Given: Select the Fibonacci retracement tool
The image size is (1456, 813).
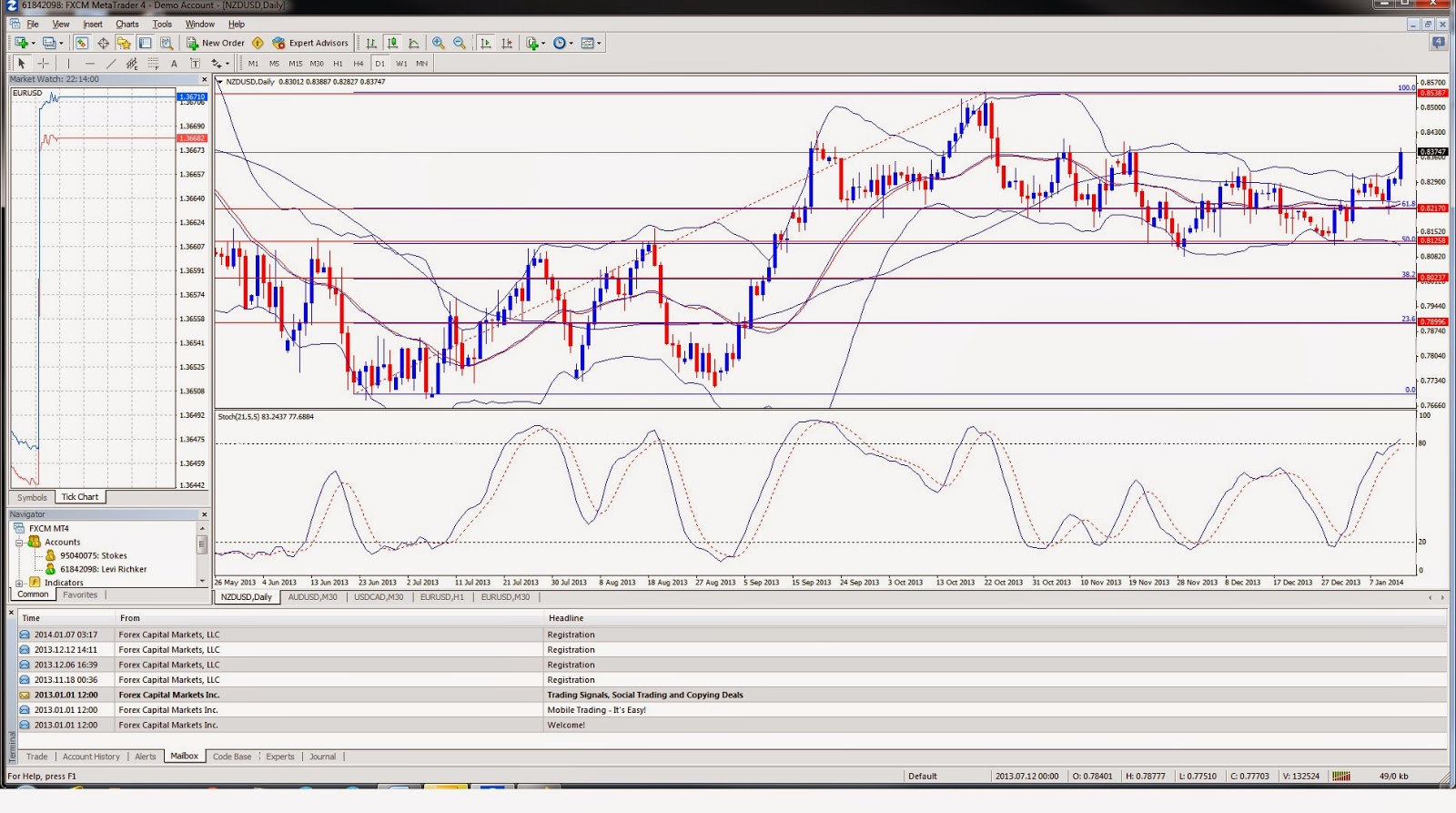Looking at the screenshot, I should click(153, 64).
